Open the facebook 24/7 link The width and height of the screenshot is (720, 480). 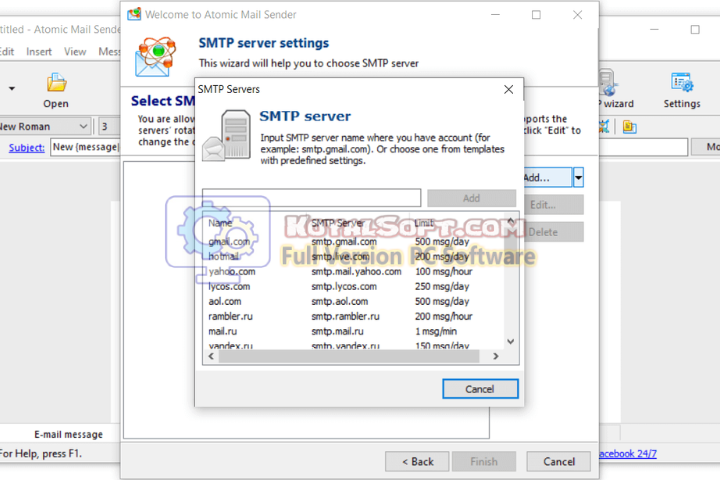[628, 453]
